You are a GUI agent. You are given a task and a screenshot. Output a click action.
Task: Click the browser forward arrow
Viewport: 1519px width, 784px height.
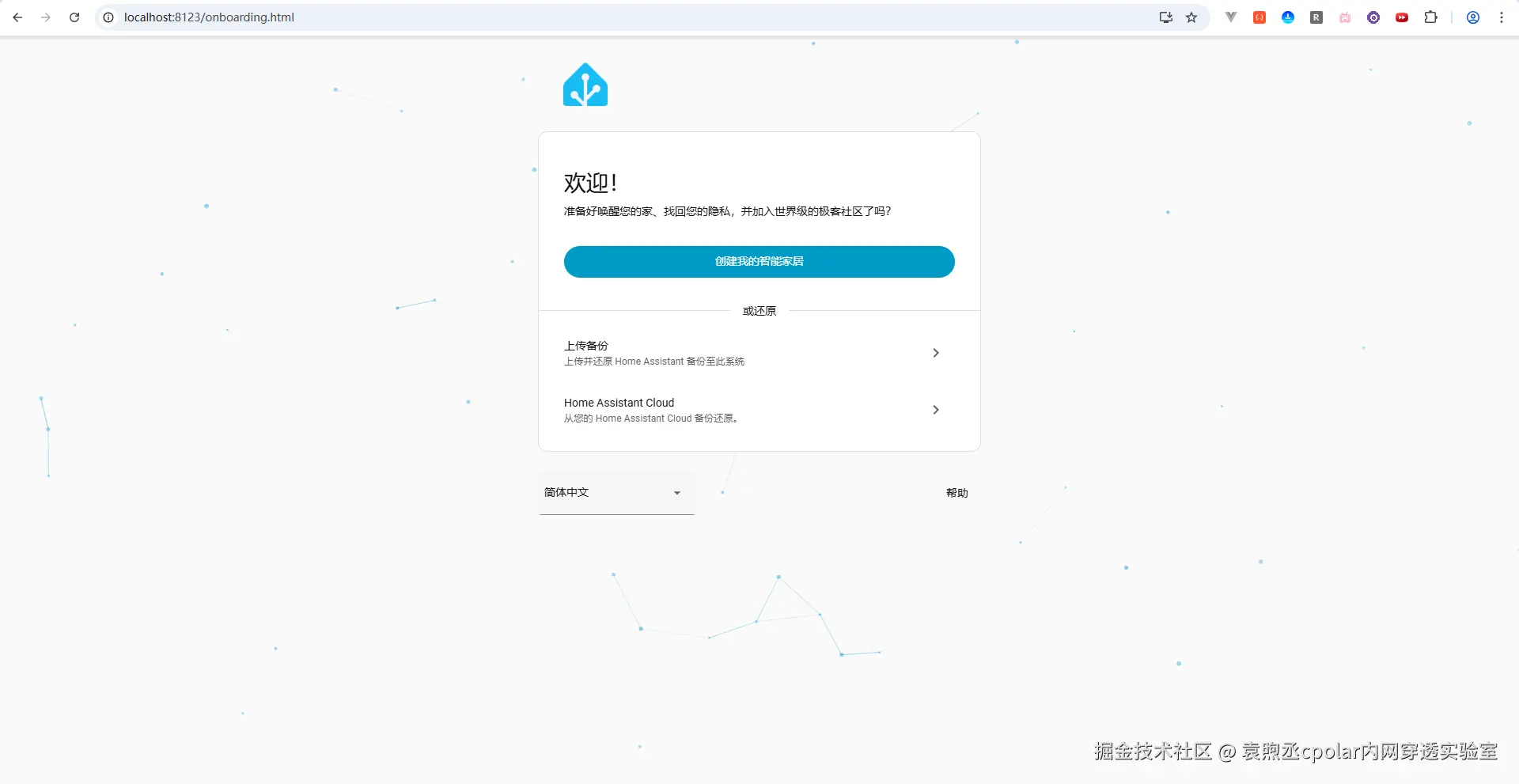pyautogui.click(x=46, y=17)
